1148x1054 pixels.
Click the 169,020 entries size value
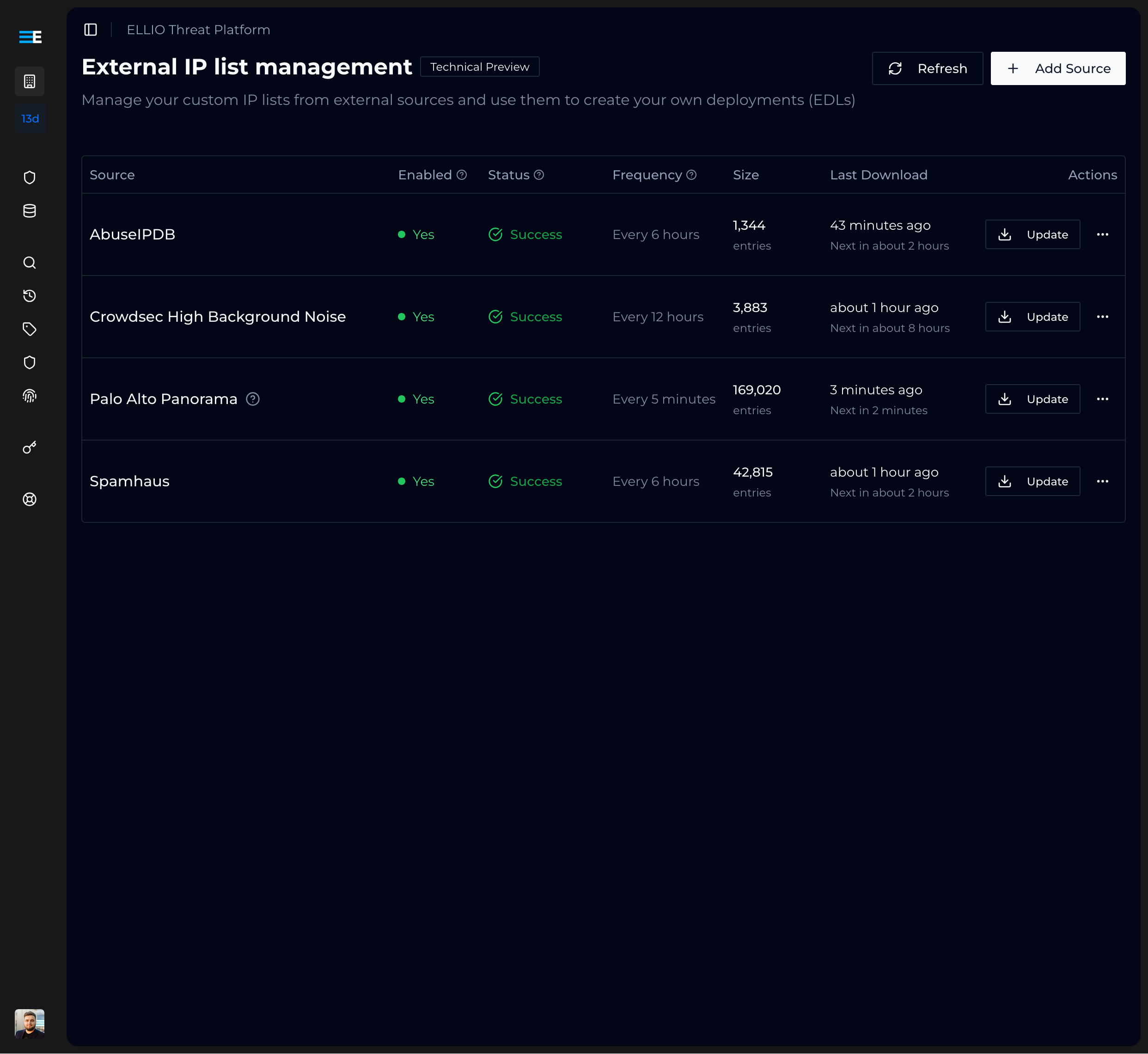pos(757,399)
